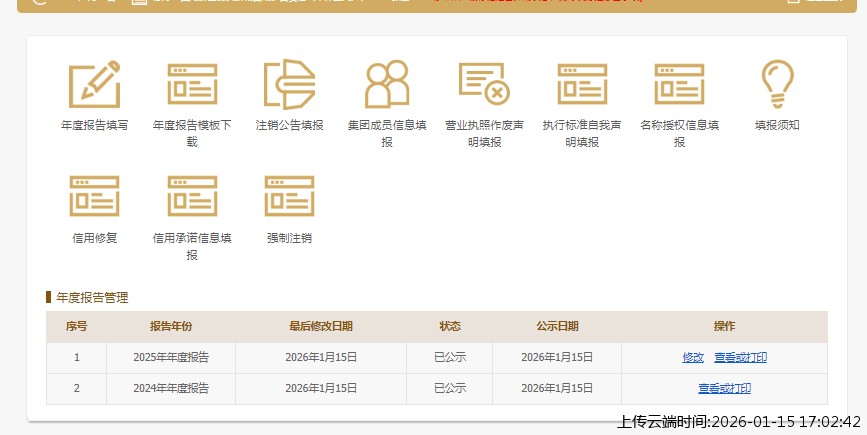This screenshot has width=867, height=435.
Task: Click 已公示 status in the 2025 row
Action: [450, 358]
